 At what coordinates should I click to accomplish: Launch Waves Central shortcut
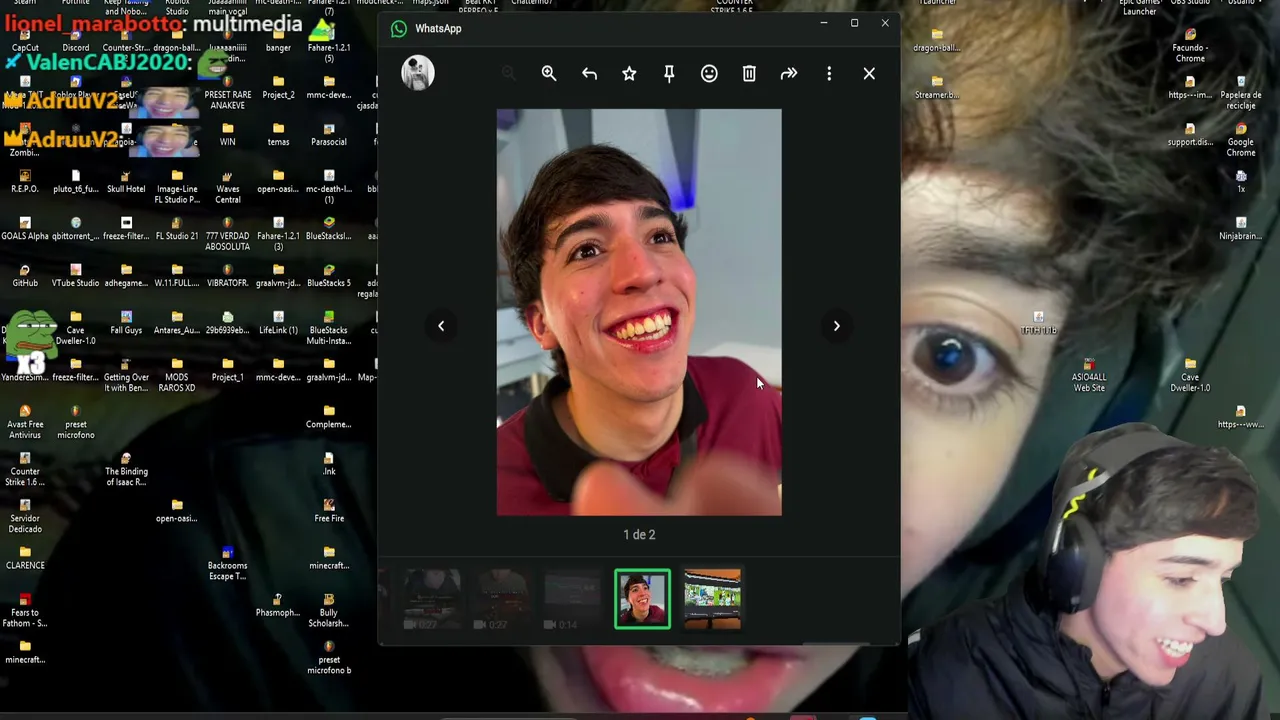coord(228,186)
